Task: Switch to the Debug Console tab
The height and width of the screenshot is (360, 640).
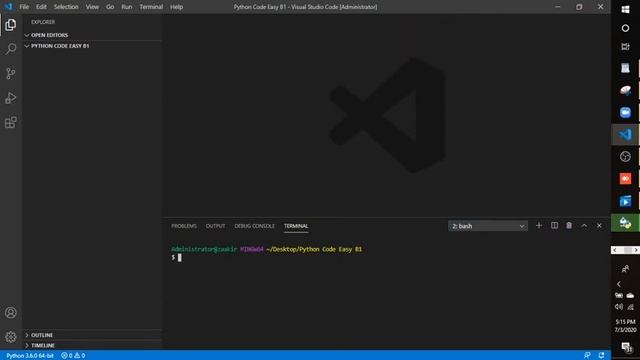Action: (254, 226)
